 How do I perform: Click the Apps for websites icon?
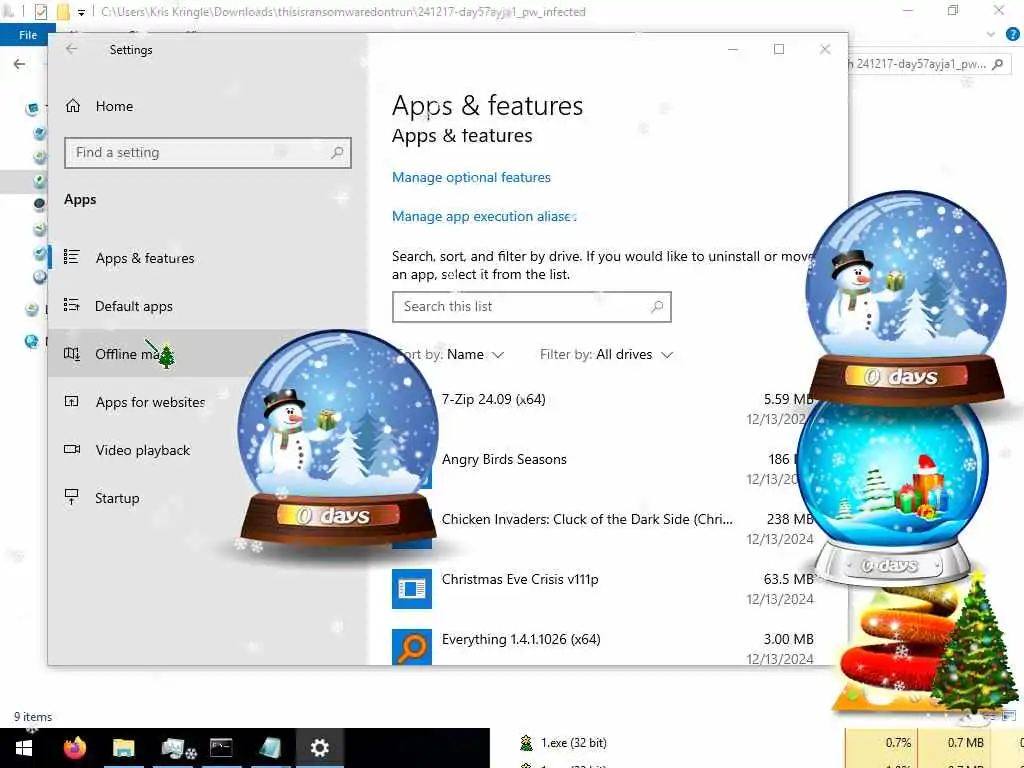pyautogui.click(x=72, y=401)
